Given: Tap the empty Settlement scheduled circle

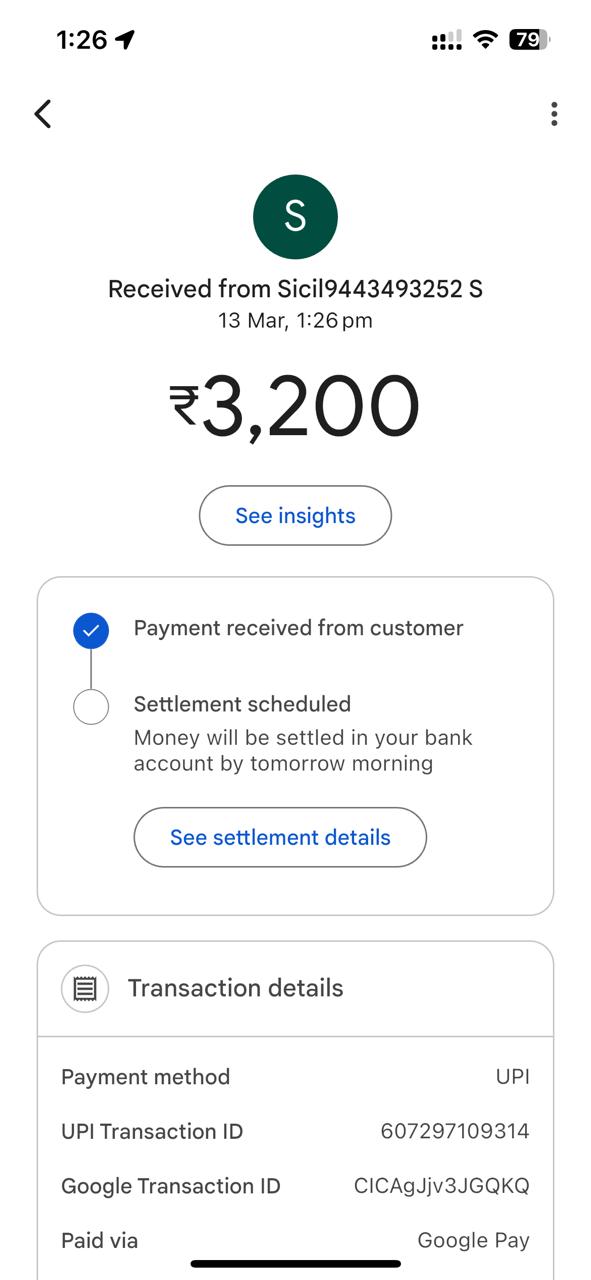Looking at the screenshot, I should tap(91, 707).
